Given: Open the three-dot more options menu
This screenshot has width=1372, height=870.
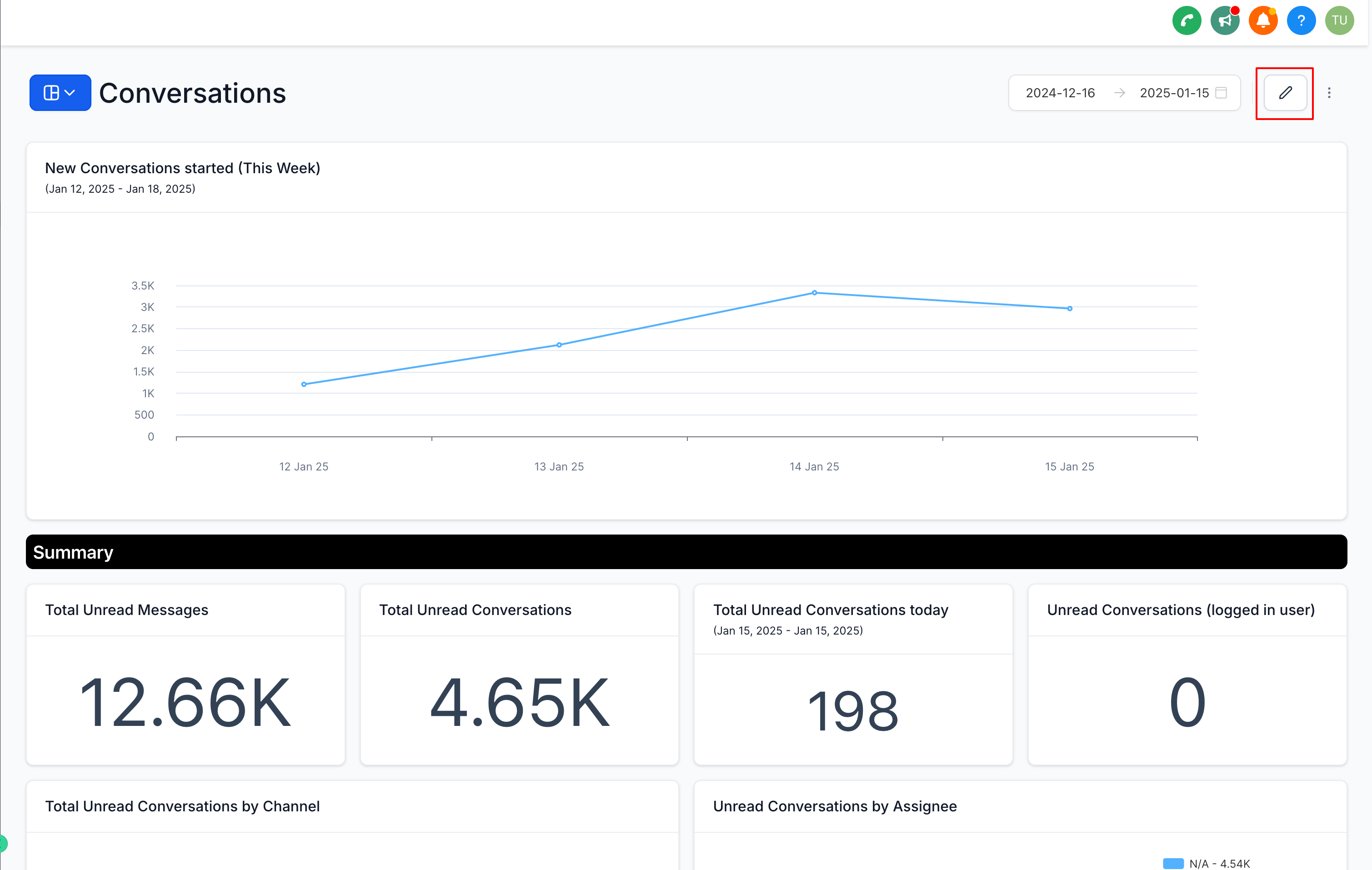Looking at the screenshot, I should (1329, 93).
